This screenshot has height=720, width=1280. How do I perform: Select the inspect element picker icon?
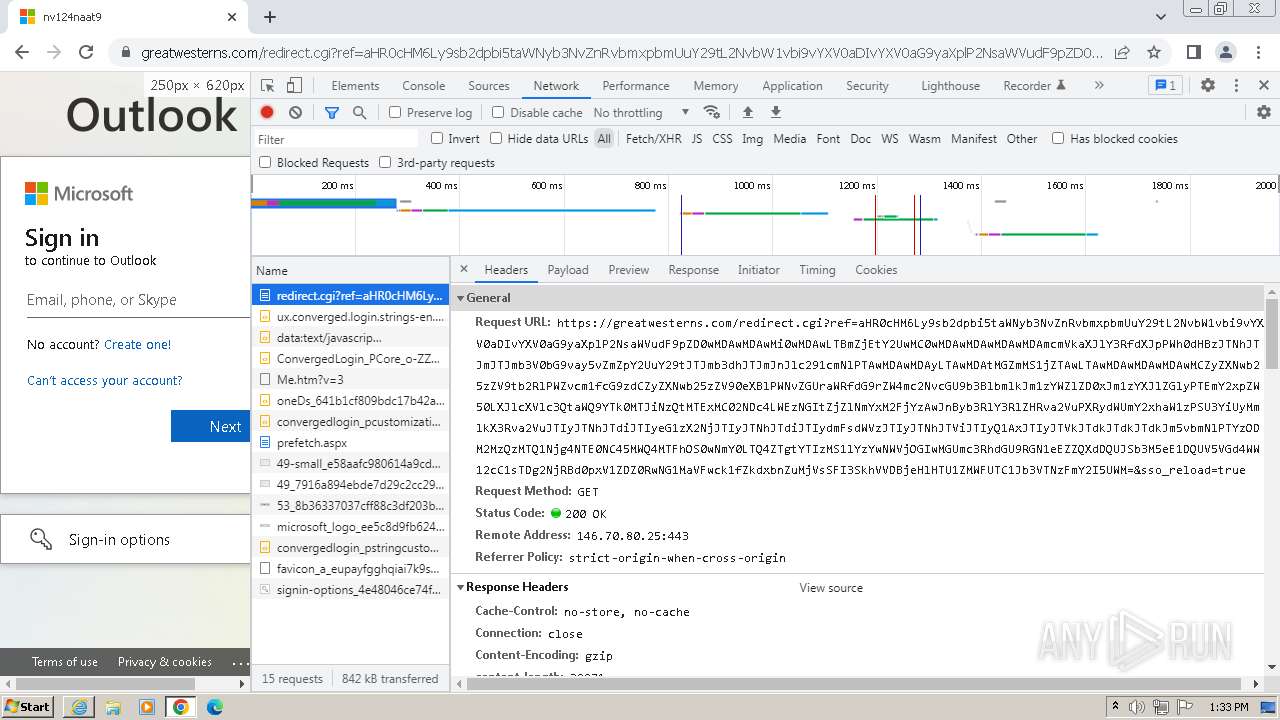click(x=267, y=86)
